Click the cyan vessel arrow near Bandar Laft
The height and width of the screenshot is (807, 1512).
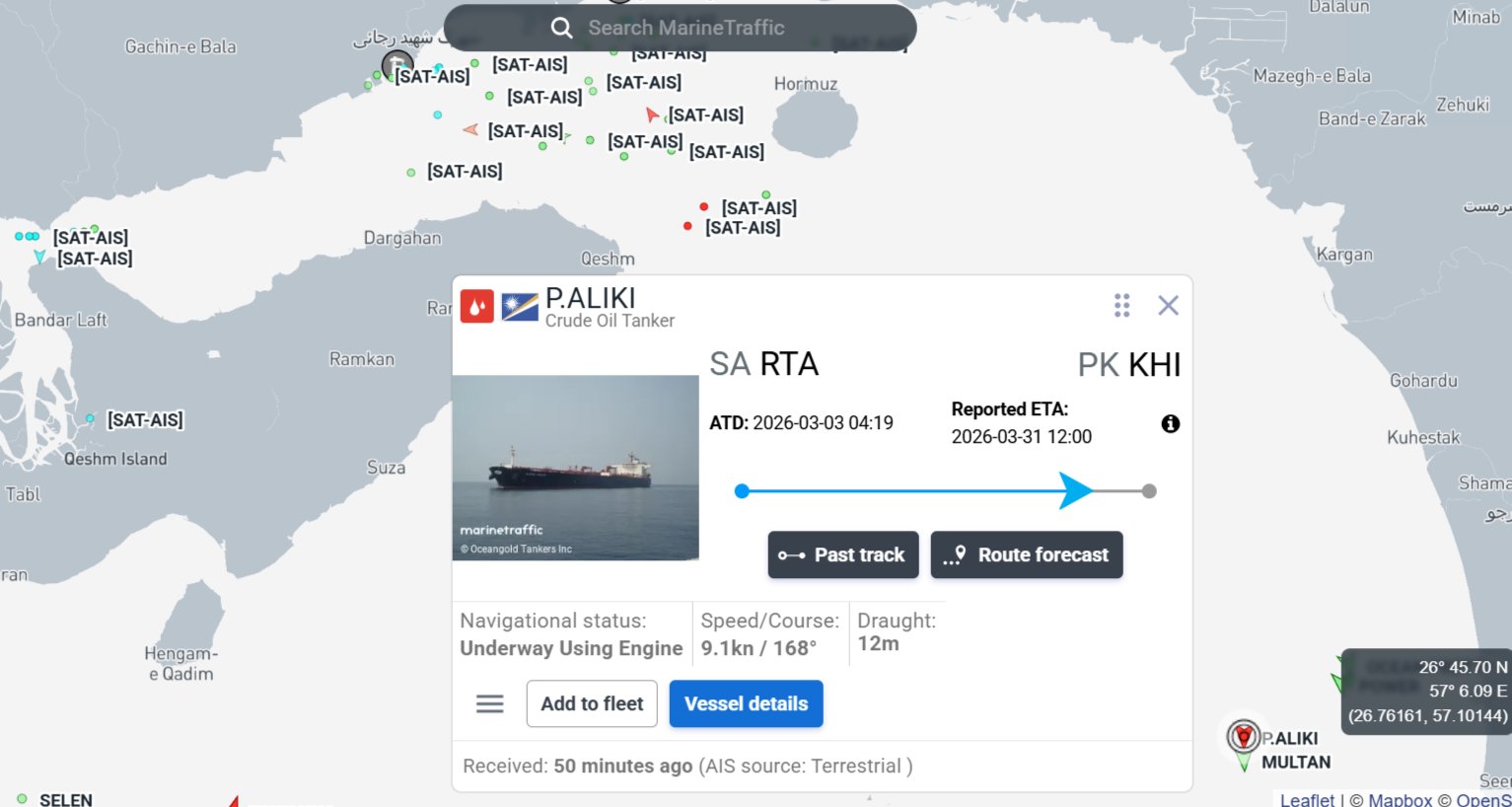[39, 257]
